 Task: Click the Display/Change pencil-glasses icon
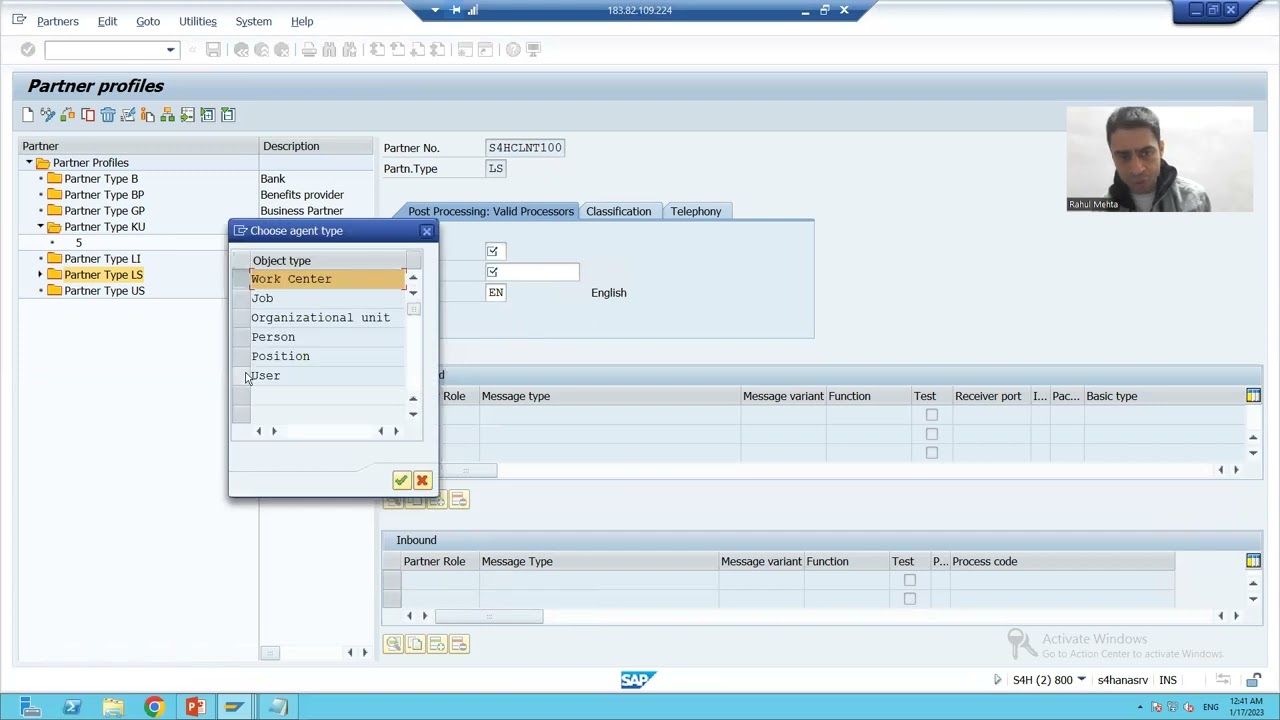click(48, 115)
